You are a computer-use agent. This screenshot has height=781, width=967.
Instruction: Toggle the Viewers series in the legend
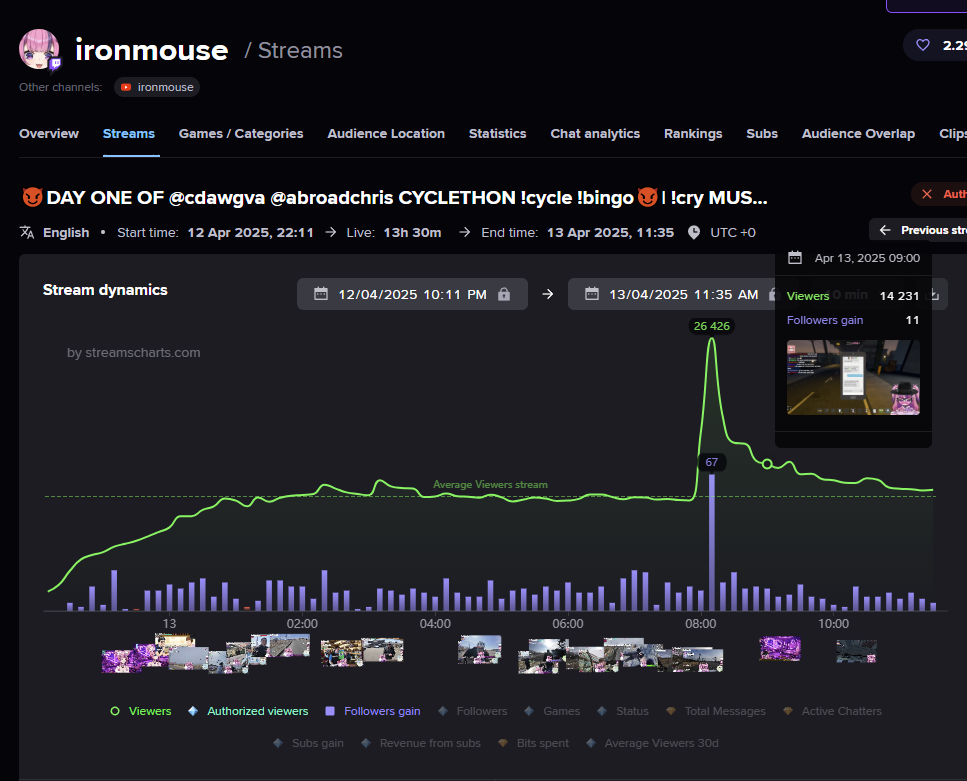141,711
